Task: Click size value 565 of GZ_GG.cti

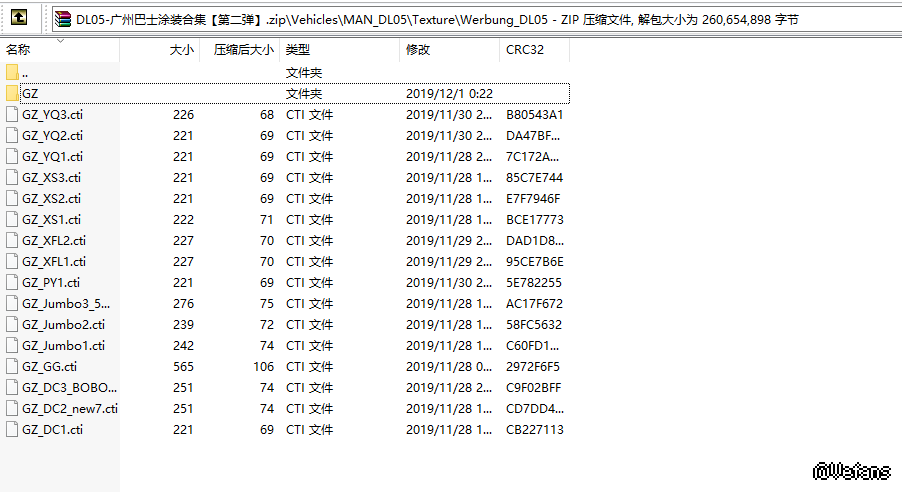Action: click(x=184, y=367)
